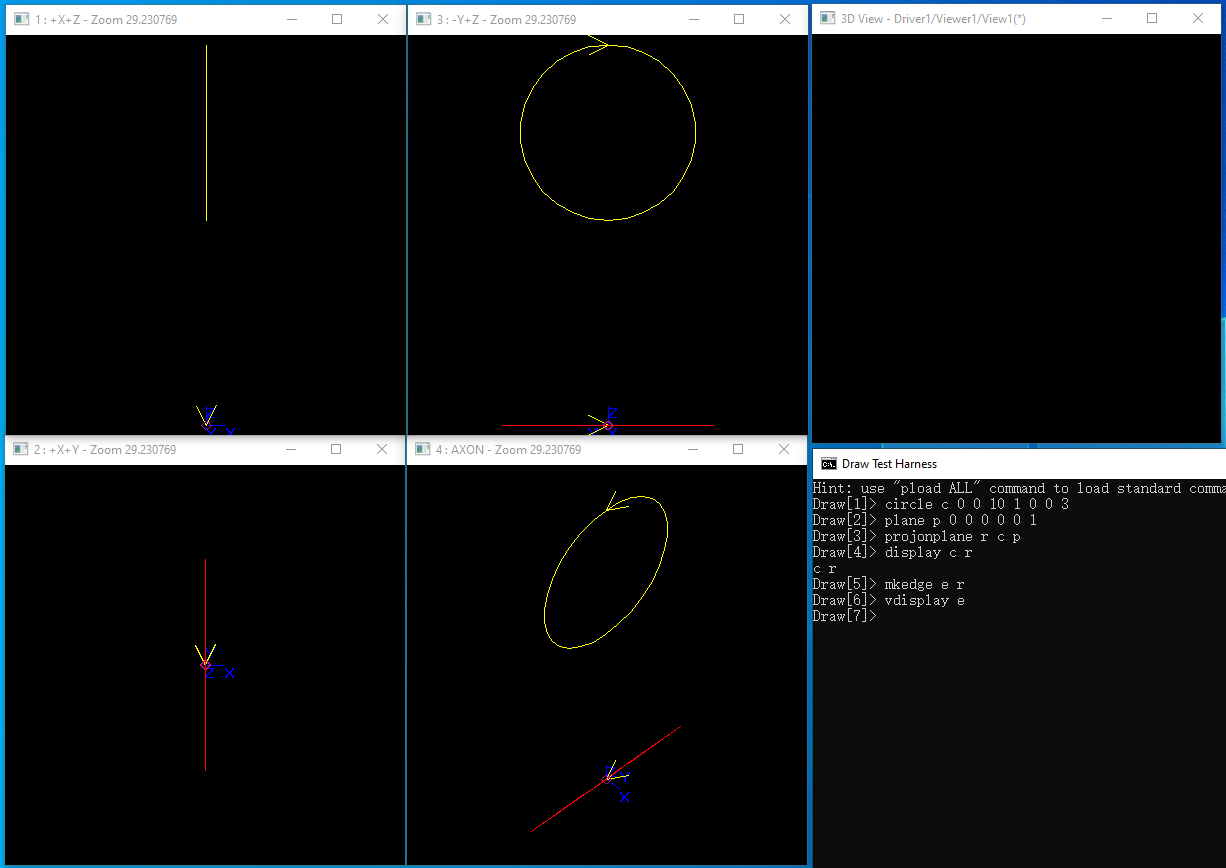Open the system menu icon of -Y+Z view
The height and width of the screenshot is (868, 1226).
pyautogui.click(x=422, y=19)
